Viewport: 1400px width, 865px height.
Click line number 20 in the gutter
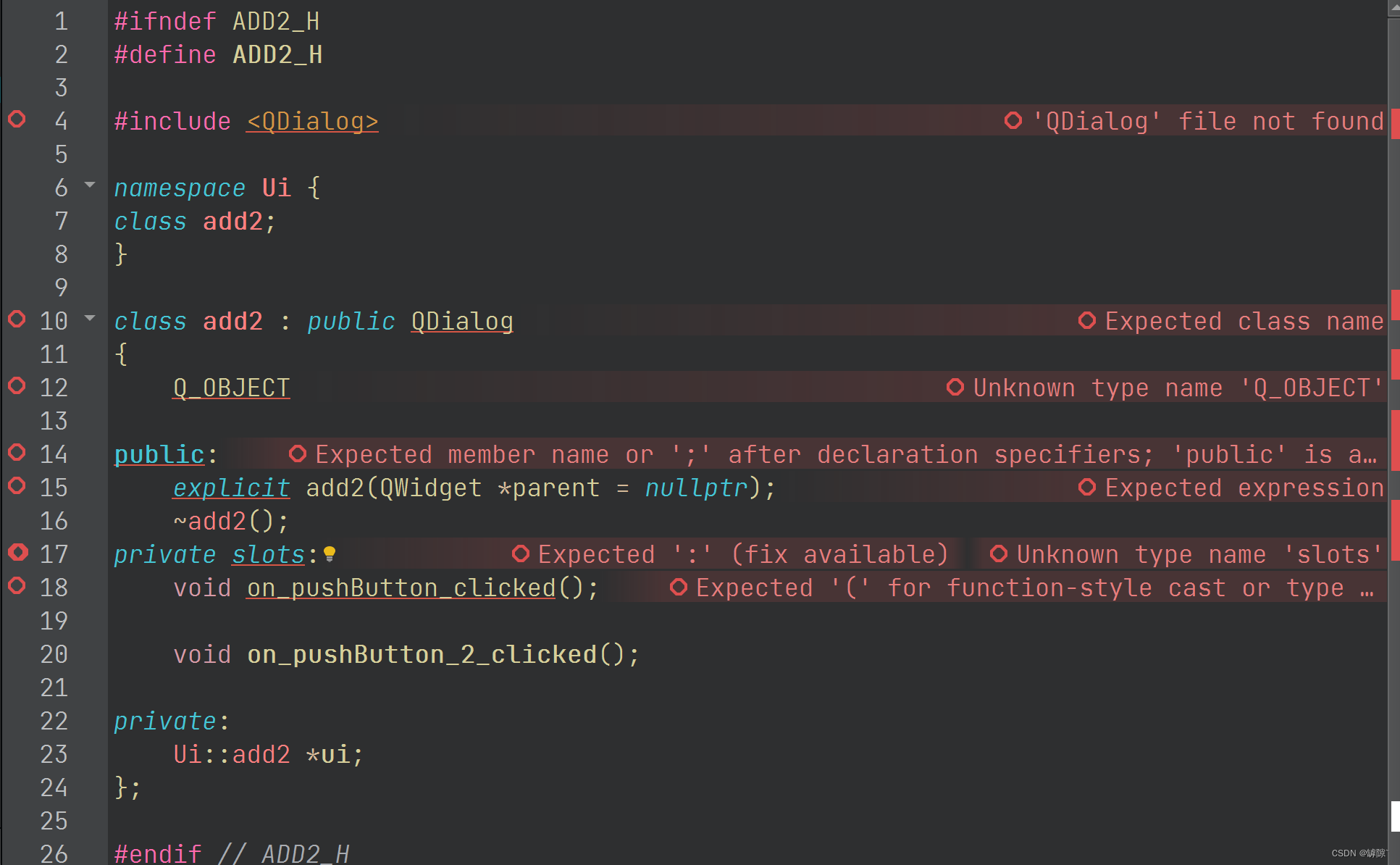click(54, 654)
